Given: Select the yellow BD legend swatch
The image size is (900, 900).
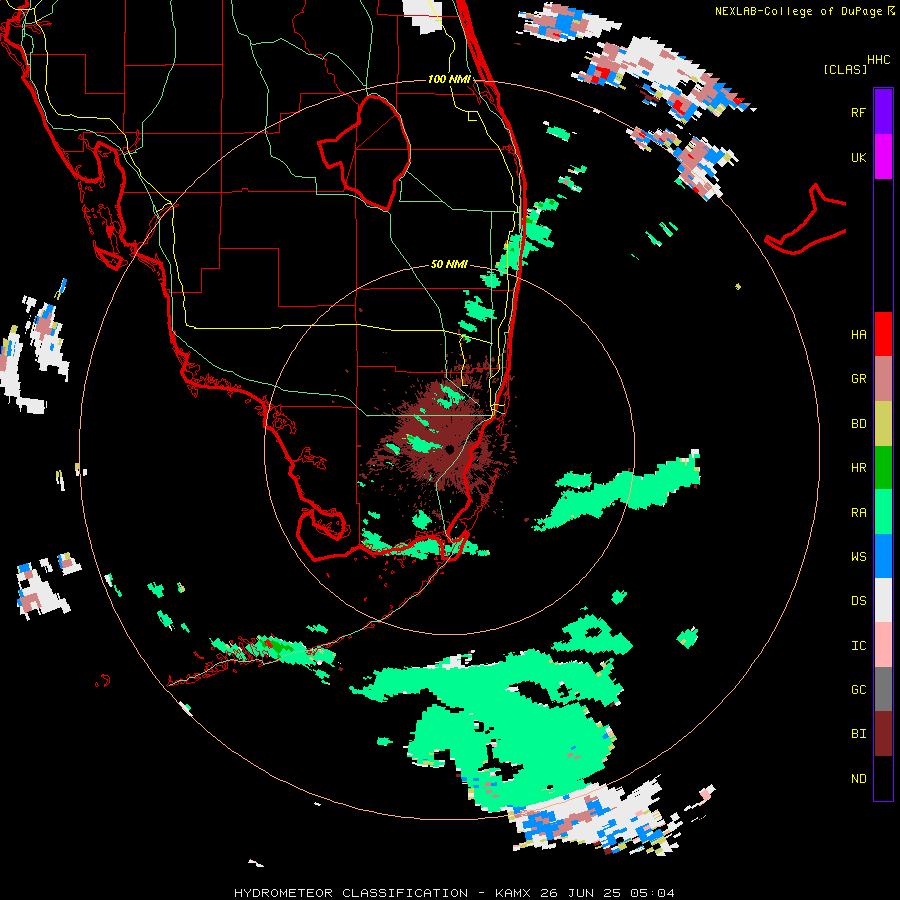Looking at the screenshot, I should point(883,424).
